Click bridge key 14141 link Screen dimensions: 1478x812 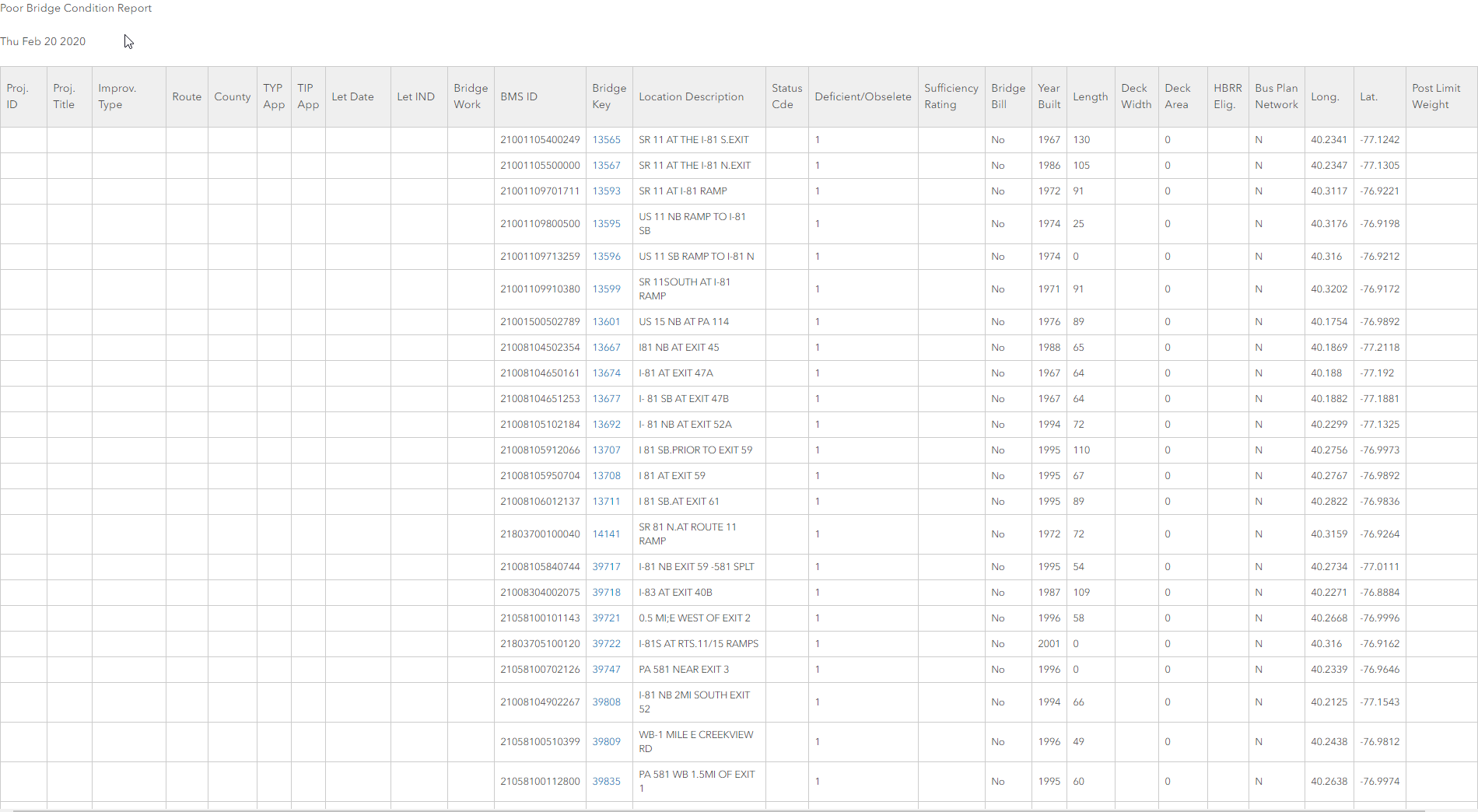click(606, 534)
